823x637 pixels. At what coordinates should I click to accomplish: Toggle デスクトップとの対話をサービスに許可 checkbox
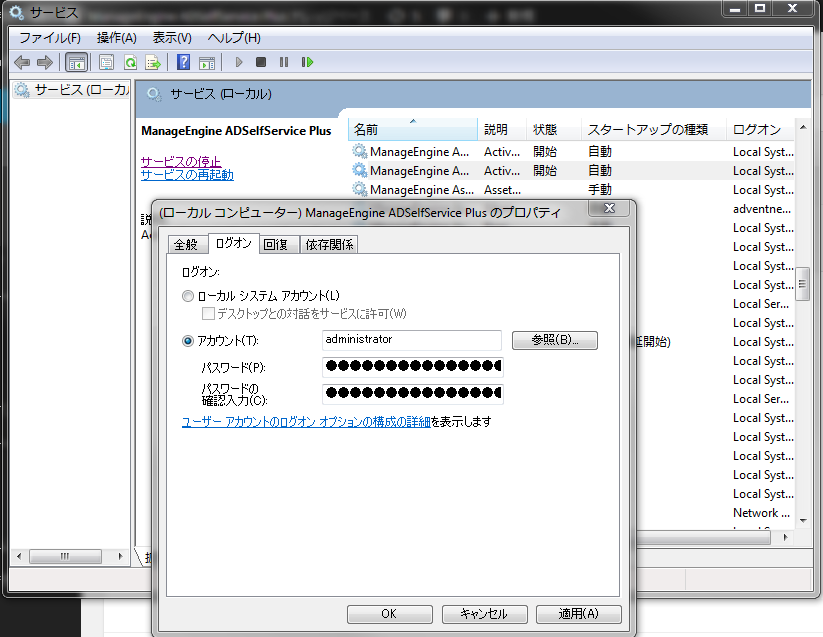tap(208, 314)
